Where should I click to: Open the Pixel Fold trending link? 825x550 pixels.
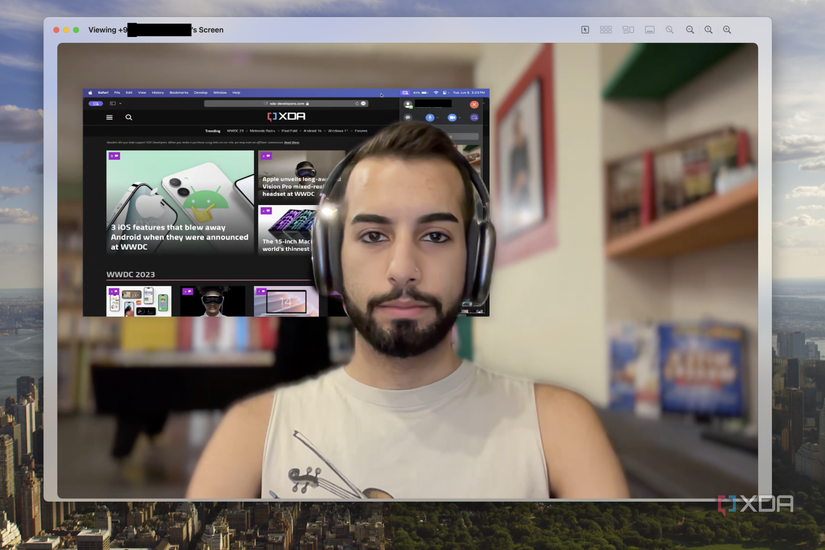(x=289, y=131)
